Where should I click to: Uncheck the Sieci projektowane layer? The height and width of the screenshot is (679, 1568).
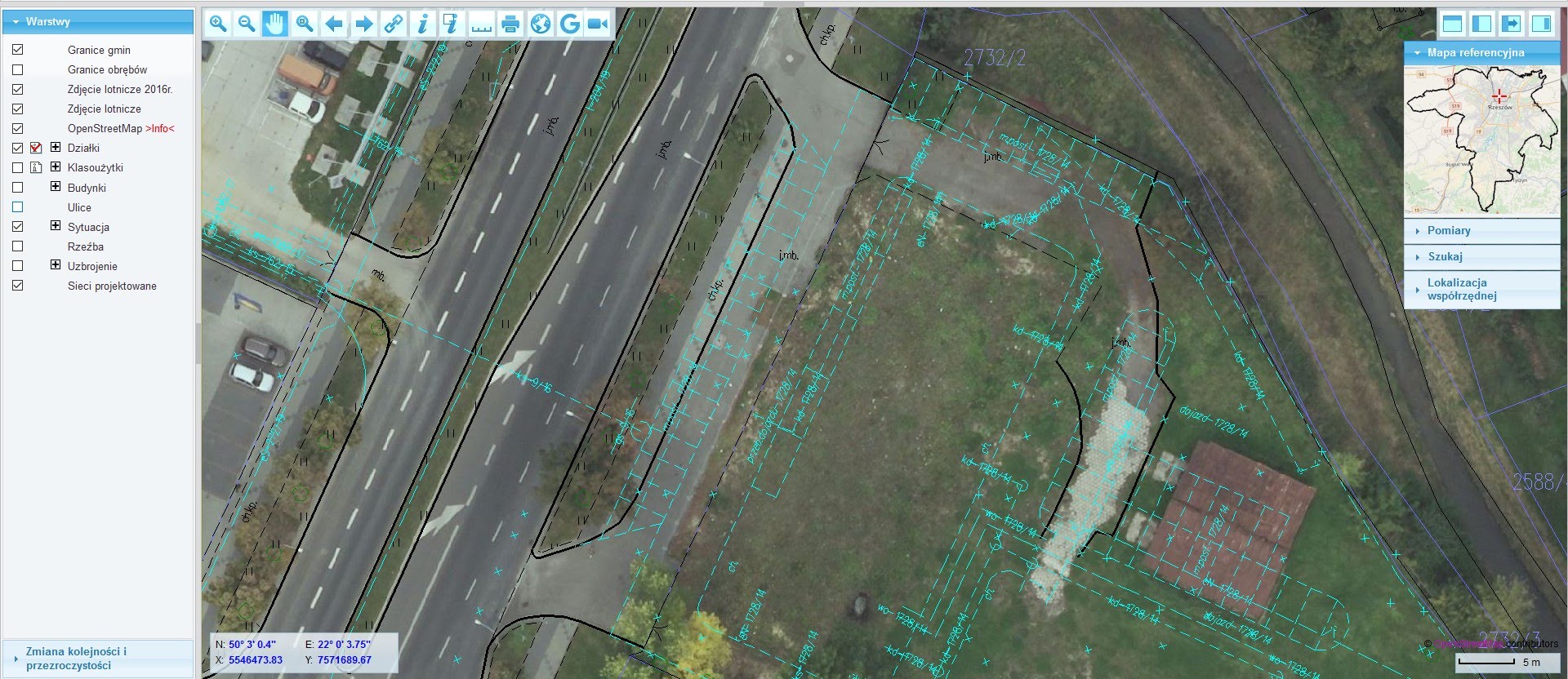17,286
